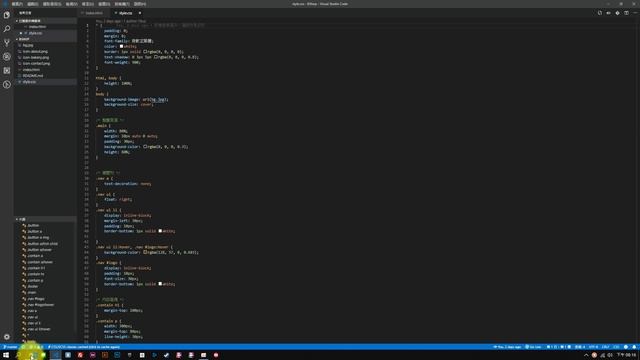Click the unsaved dot on the style.css tab
This screenshot has width=640, height=360.
[140, 13]
